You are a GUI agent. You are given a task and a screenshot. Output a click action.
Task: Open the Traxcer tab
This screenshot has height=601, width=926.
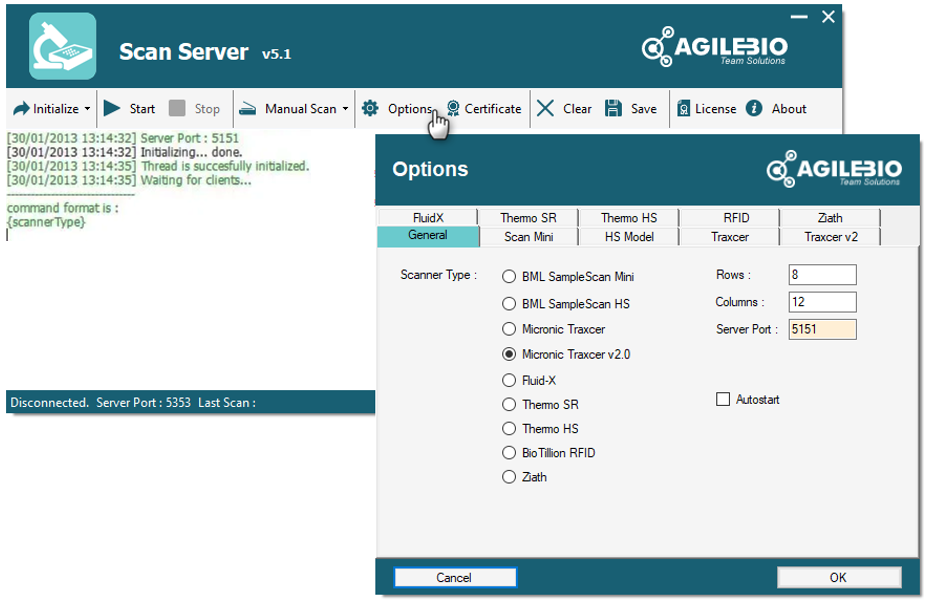click(730, 237)
